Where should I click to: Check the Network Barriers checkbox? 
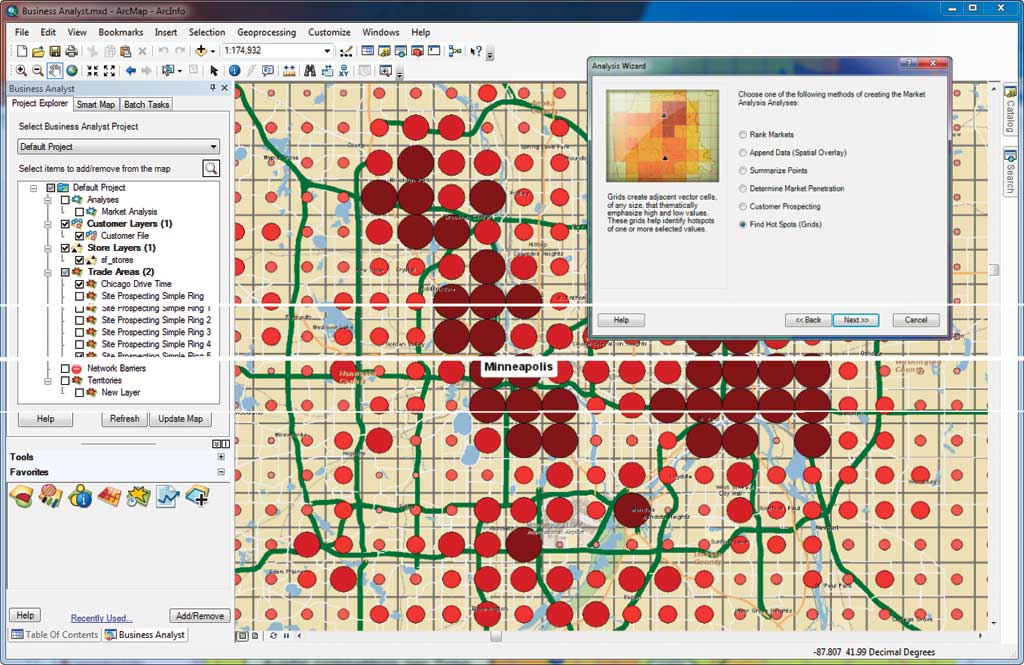66,369
